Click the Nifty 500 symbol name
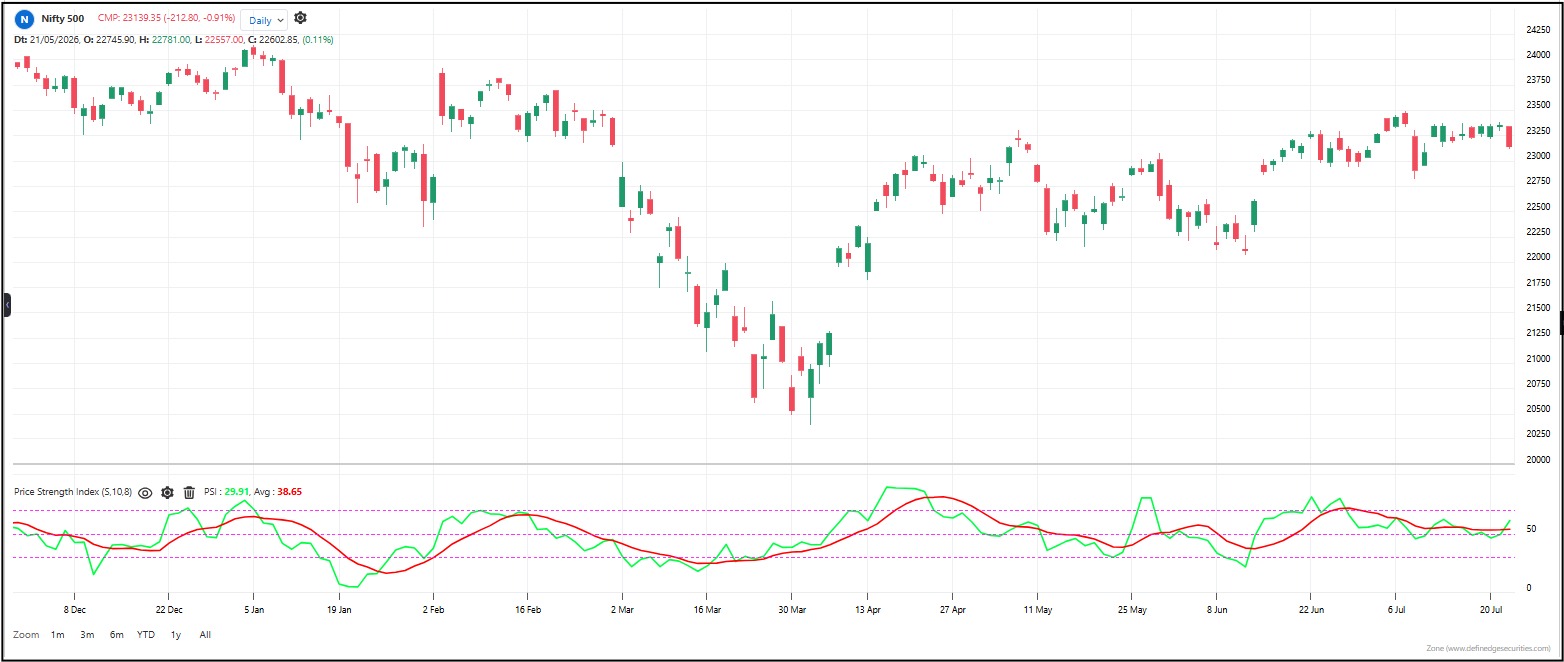The width and height of the screenshot is (1564, 662). 62,19
